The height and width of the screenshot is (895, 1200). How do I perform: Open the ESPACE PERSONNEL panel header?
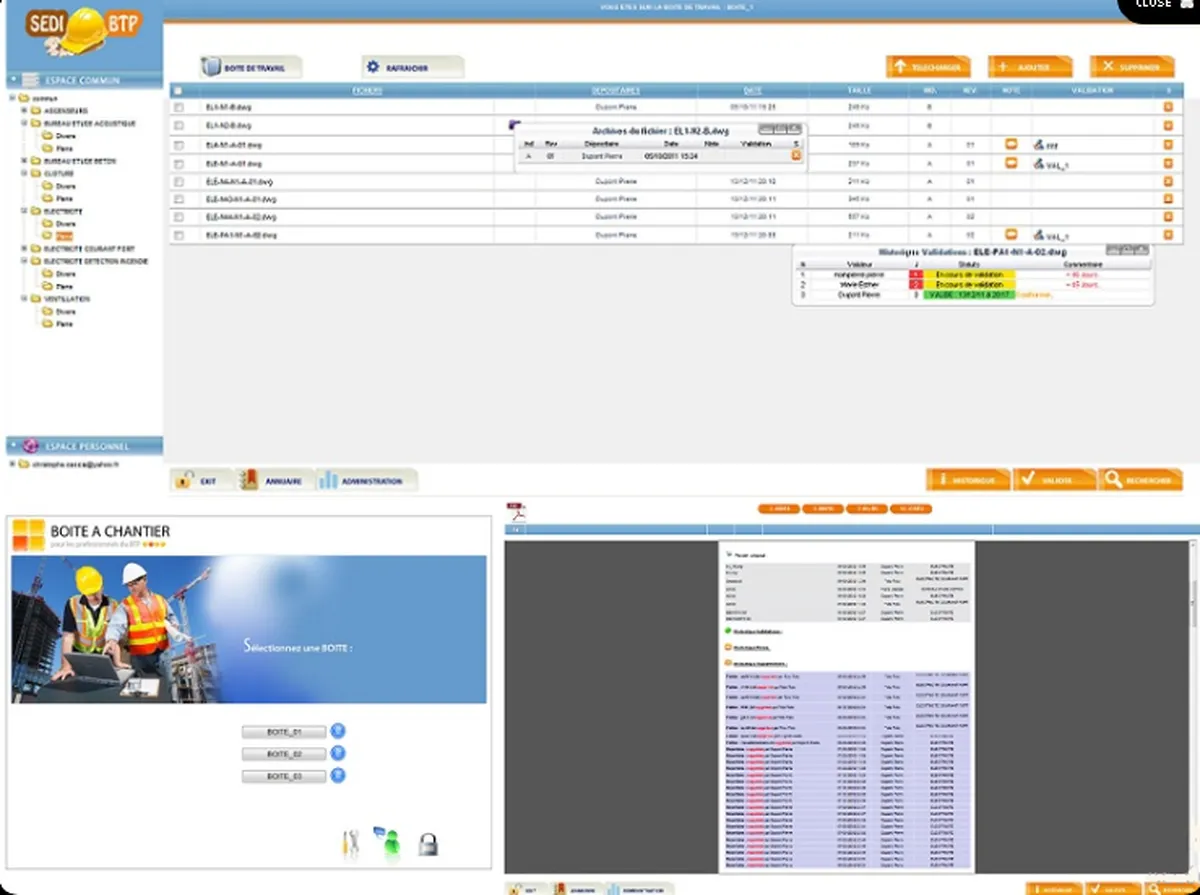click(x=84, y=446)
